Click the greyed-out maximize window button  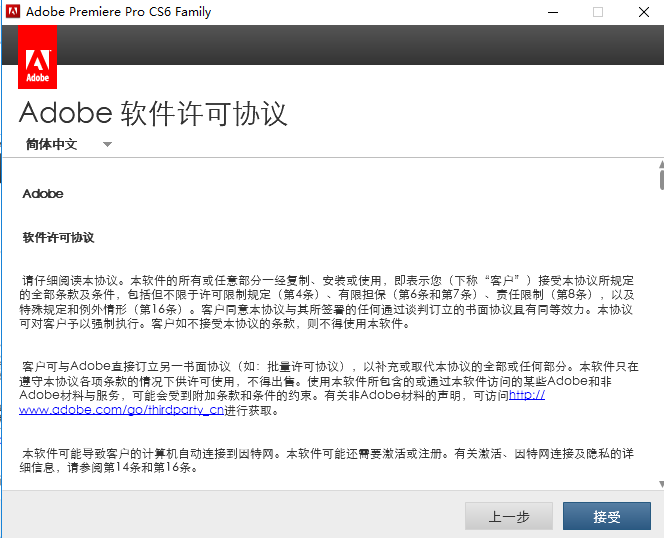pyautogui.click(x=598, y=12)
